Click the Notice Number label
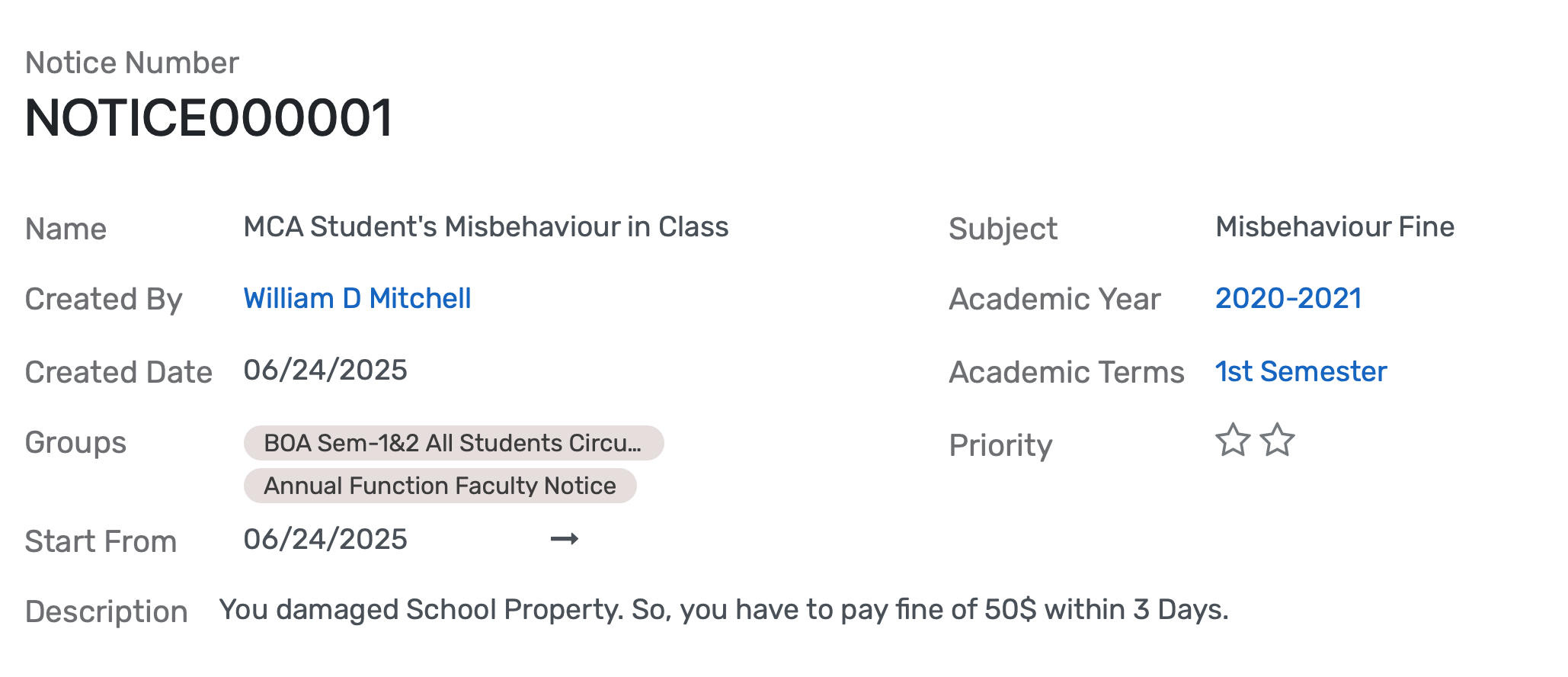 [132, 63]
